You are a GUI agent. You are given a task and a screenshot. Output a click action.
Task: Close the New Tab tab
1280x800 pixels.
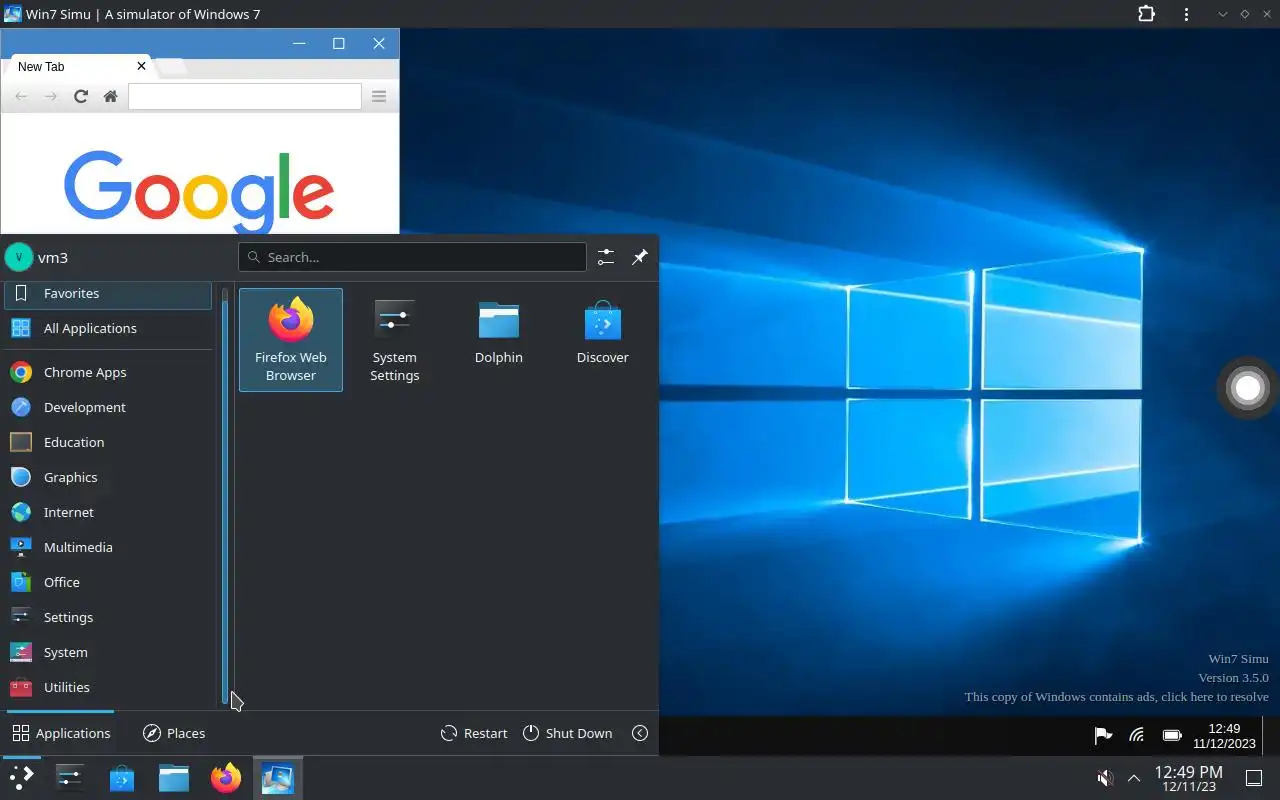141,66
